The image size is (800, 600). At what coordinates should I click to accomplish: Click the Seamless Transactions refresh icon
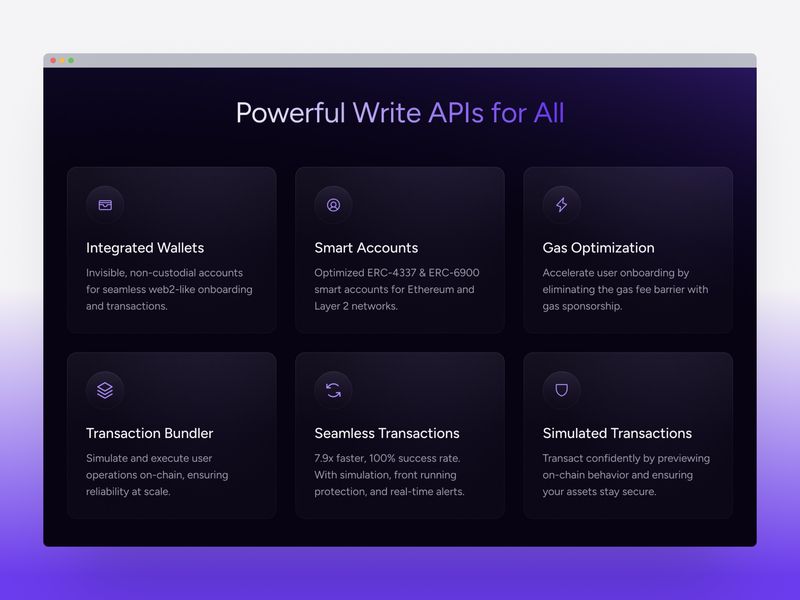[x=333, y=390]
